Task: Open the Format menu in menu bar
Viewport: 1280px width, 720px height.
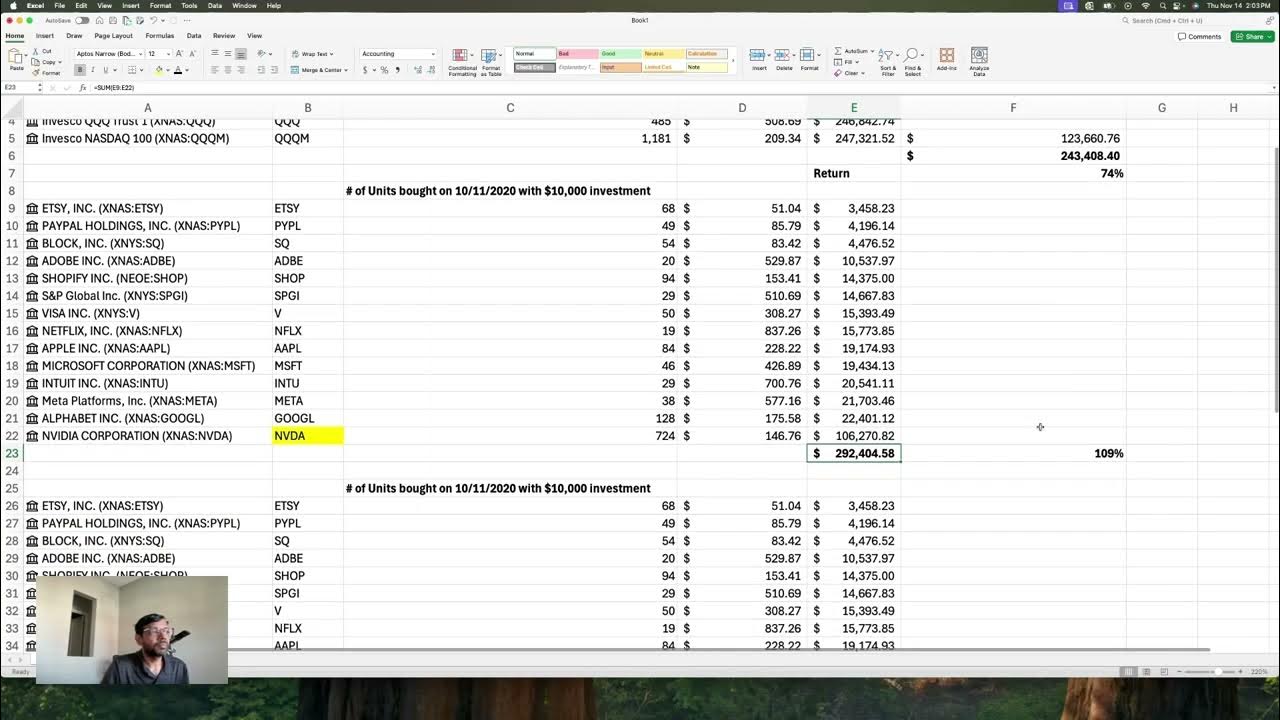Action: point(160,6)
